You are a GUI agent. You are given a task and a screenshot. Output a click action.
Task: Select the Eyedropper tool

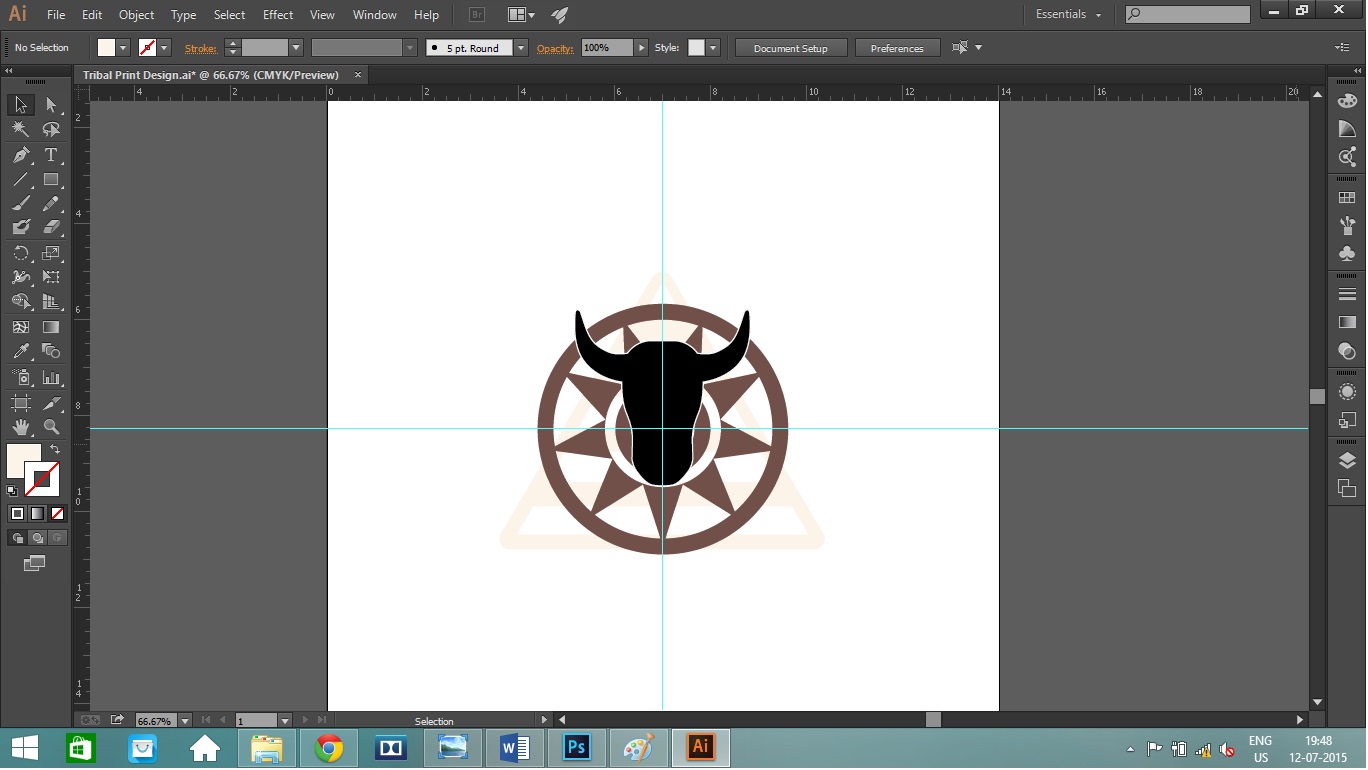(x=20, y=351)
